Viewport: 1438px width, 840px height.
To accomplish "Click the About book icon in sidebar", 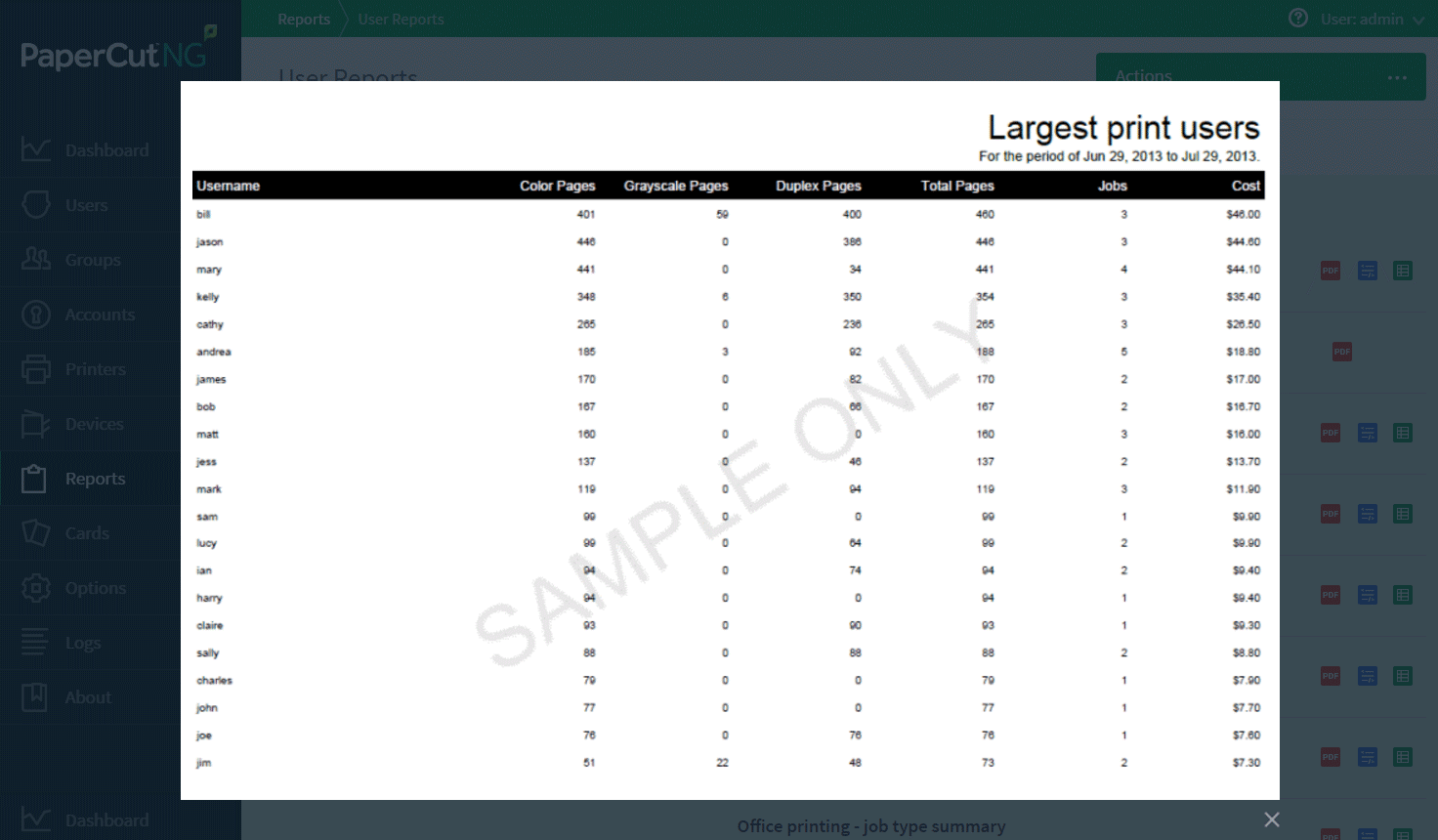I will (34, 696).
